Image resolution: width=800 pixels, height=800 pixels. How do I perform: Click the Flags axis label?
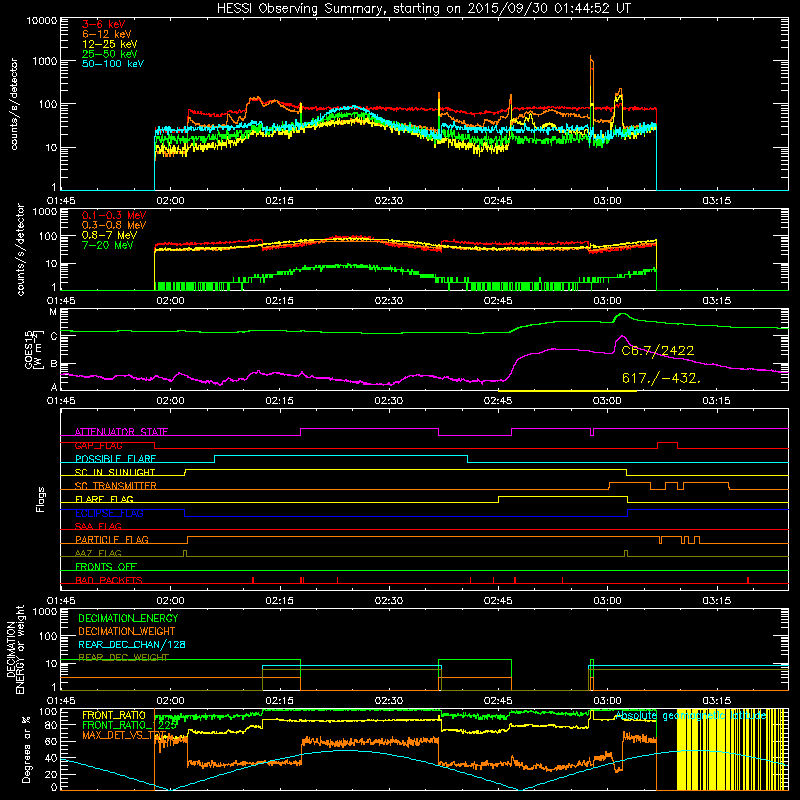(x=41, y=499)
